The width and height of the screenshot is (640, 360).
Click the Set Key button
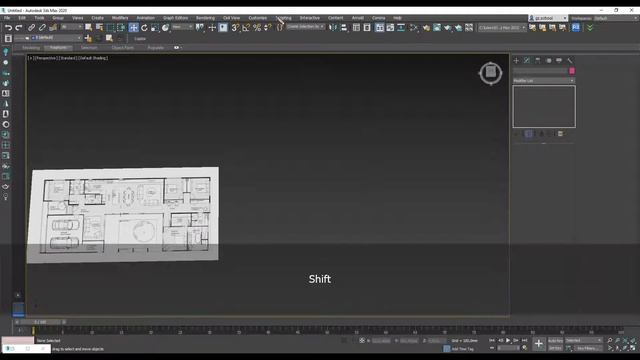(x=555, y=348)
